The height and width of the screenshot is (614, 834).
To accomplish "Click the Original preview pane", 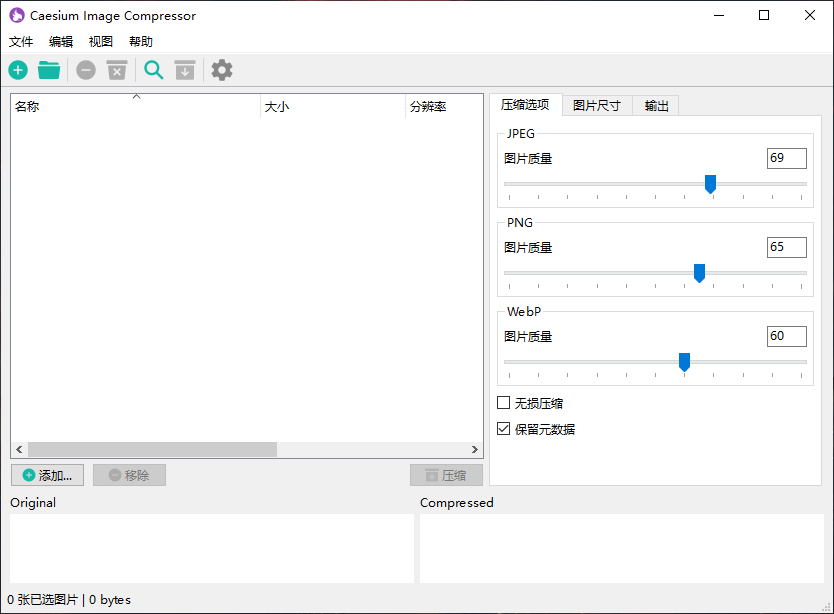I will [212, 548].
